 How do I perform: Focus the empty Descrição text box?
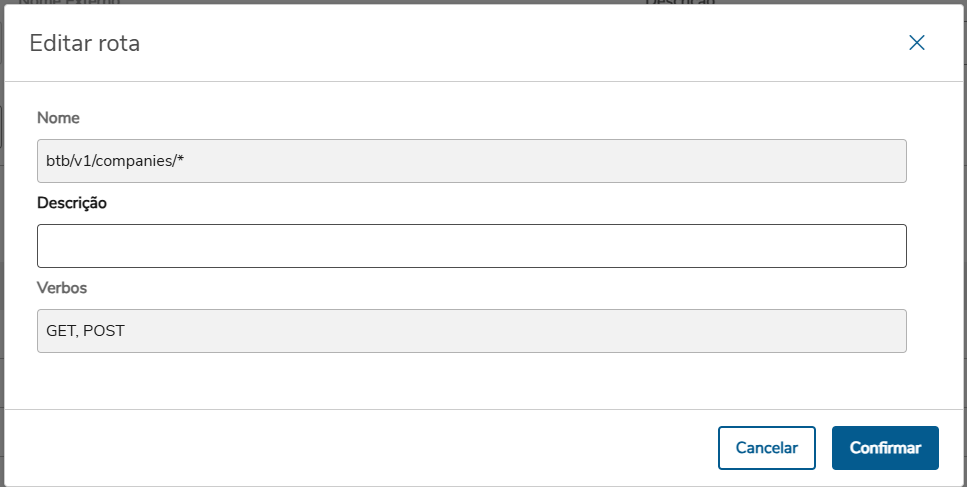[x=471, y=246]
